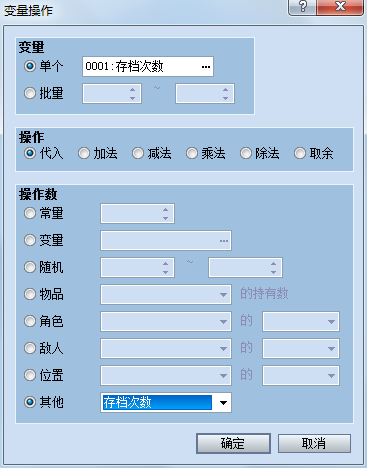Click the help question mark button

(x=302, y=7)
